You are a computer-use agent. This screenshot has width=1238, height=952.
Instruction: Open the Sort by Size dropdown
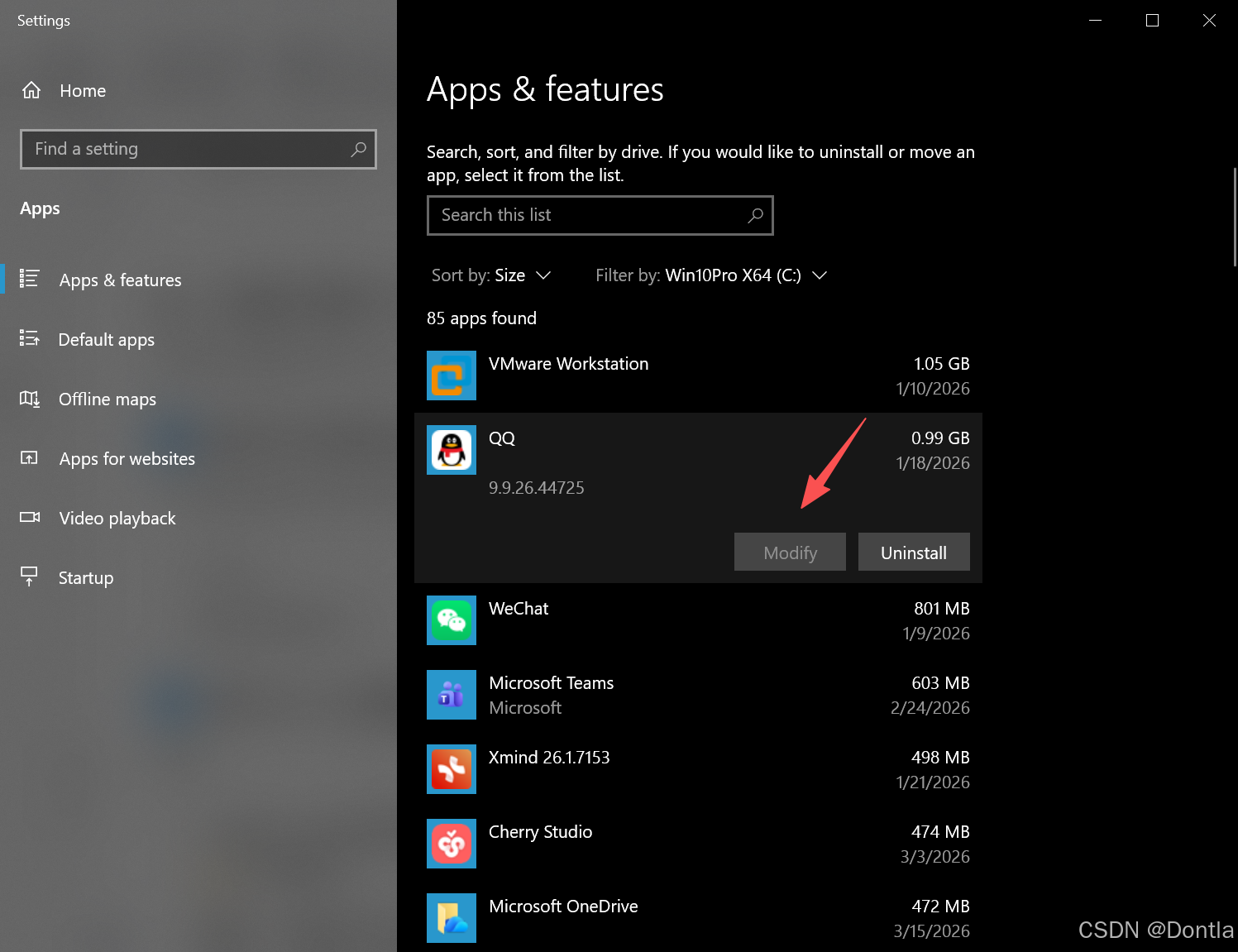click(491, 275)
